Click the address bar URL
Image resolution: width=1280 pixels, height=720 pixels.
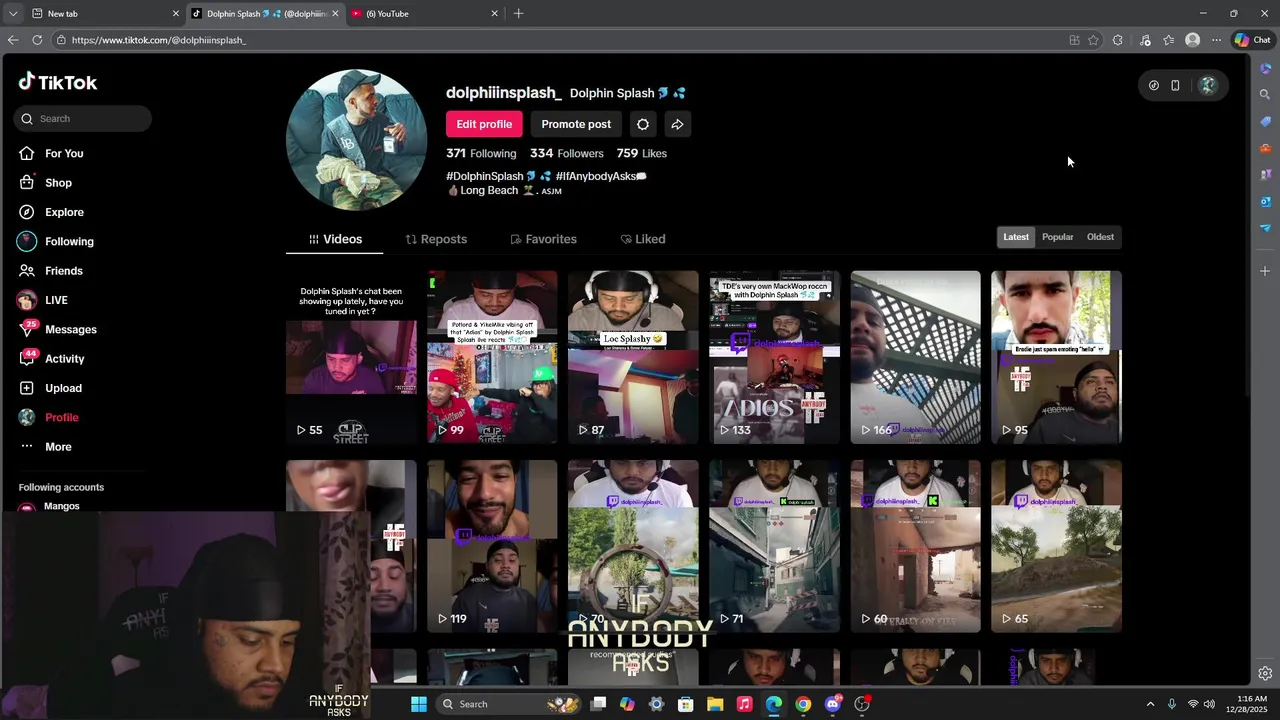point(158,40)
